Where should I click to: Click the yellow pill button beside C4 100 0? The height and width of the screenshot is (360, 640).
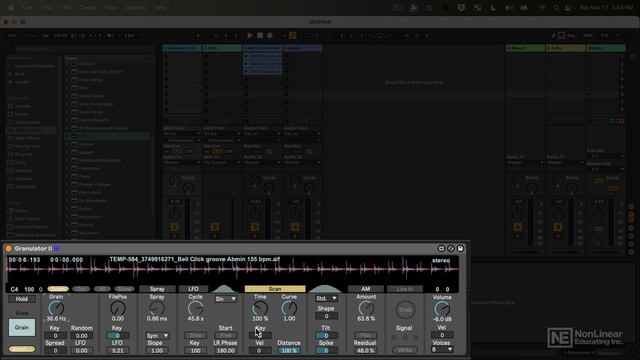click(x=58, y=289)
